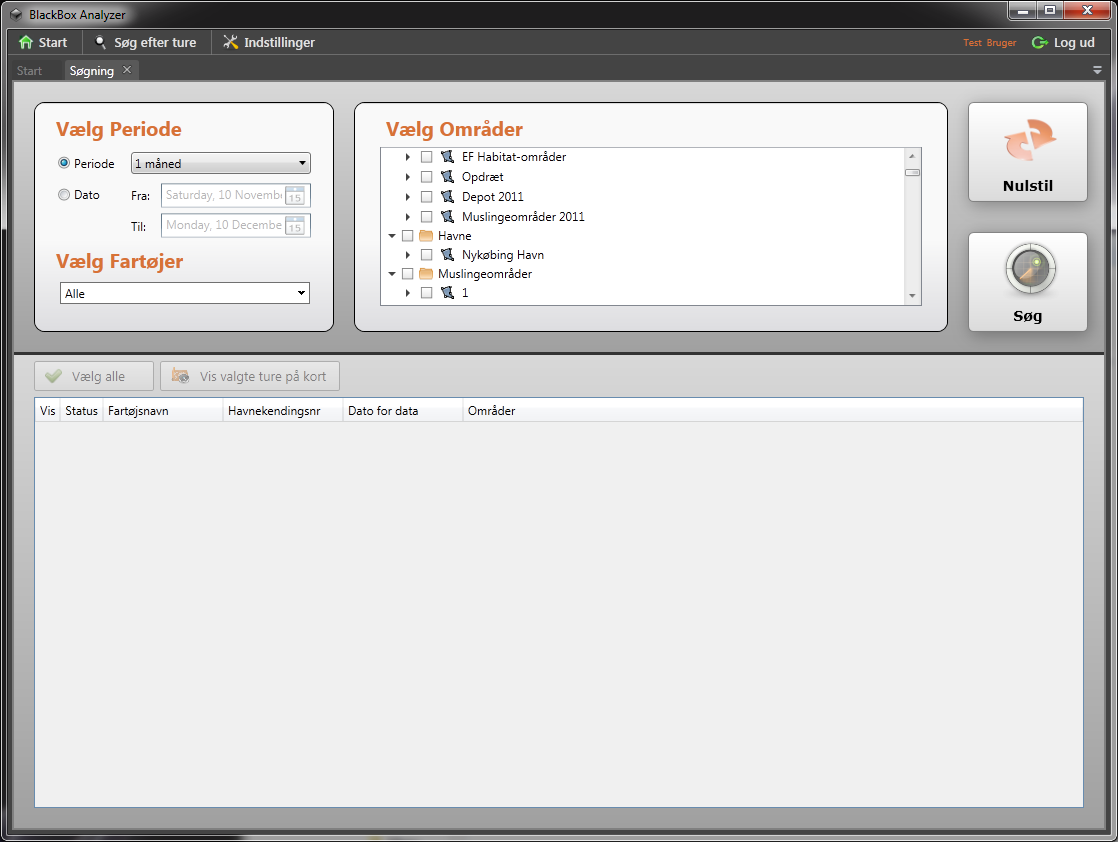Click the radar Søg icon
Image resolution: width=1118 pixels, height=842 pixels.
tap(1030, 269)
